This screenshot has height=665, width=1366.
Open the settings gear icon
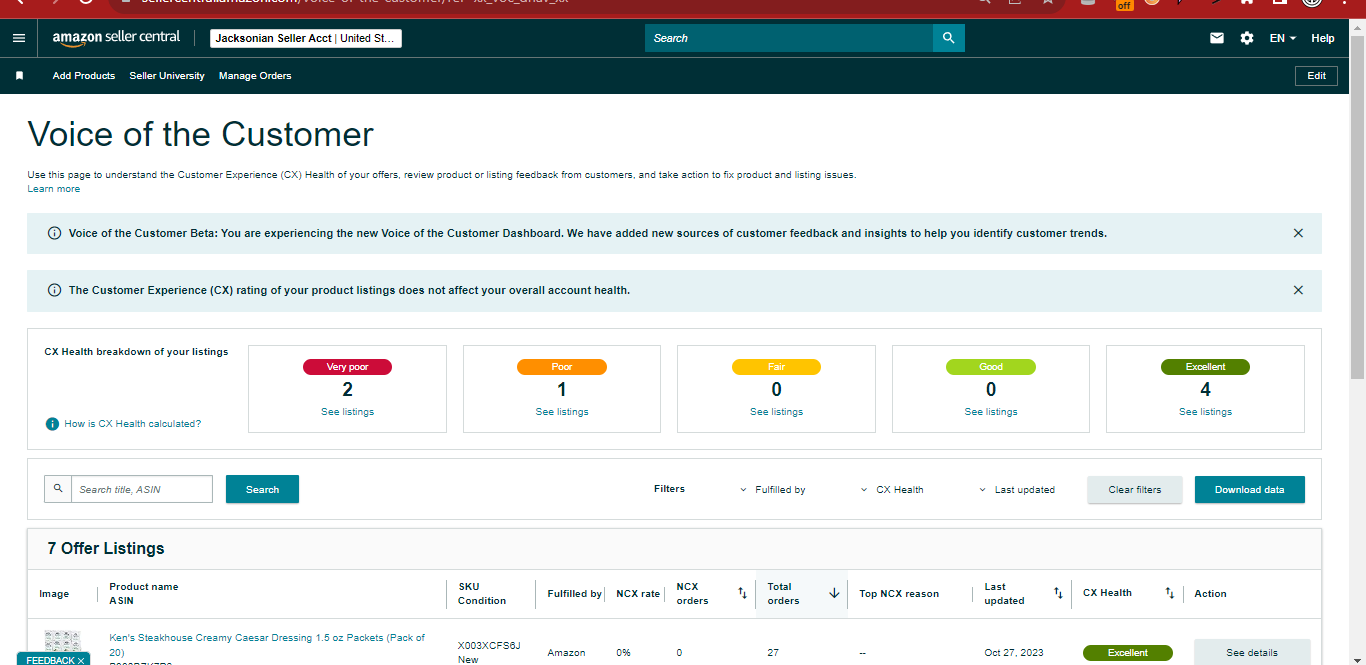[x=1246, y=38]
